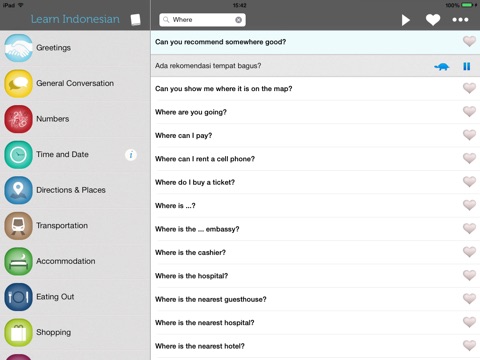This screenshot has height=360, width=480.
Task: Open the Transportation train icon
Action: [x=18, y=226]
